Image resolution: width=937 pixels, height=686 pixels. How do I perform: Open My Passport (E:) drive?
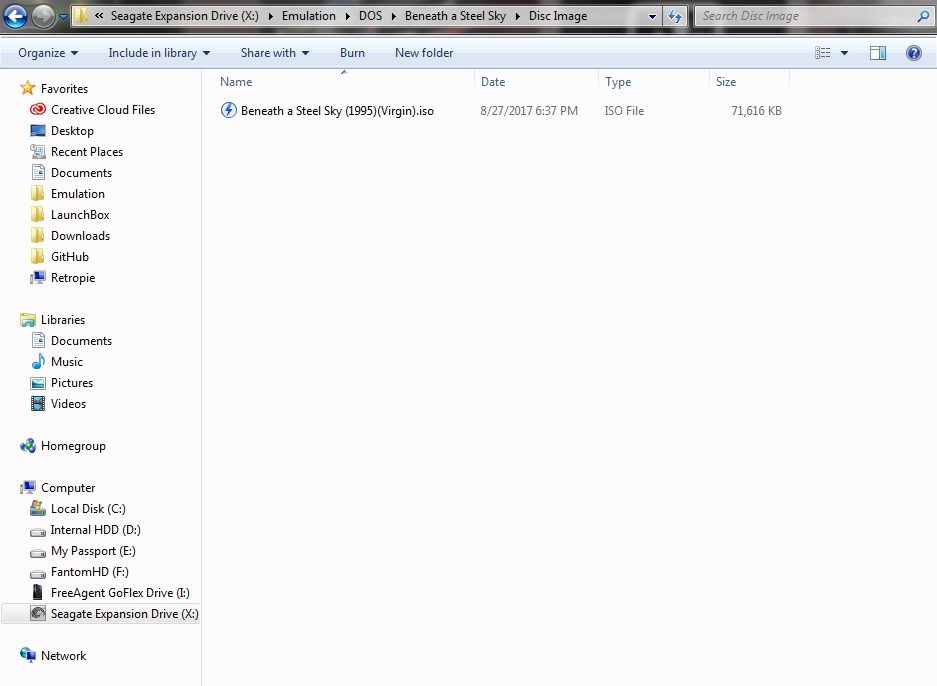[x=93, y=551]
